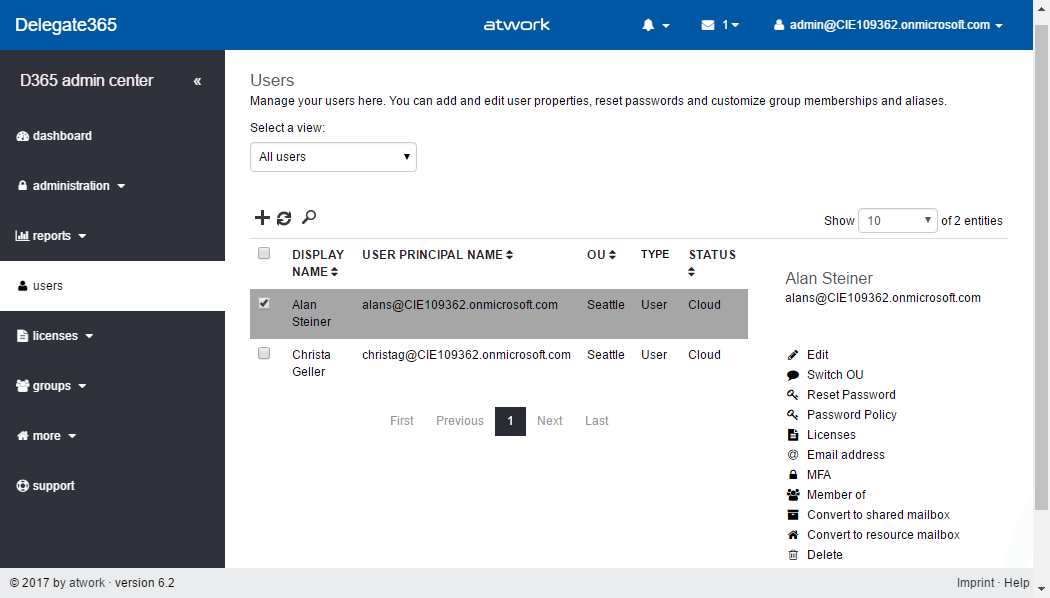Click the Delete trash action
The image size is (1050, 598).
[x=824, y=555]
